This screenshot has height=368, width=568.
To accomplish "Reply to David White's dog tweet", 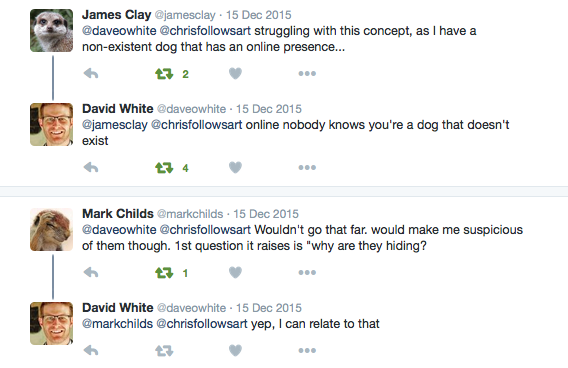I will pyautogui.click(x=91, y=167).
